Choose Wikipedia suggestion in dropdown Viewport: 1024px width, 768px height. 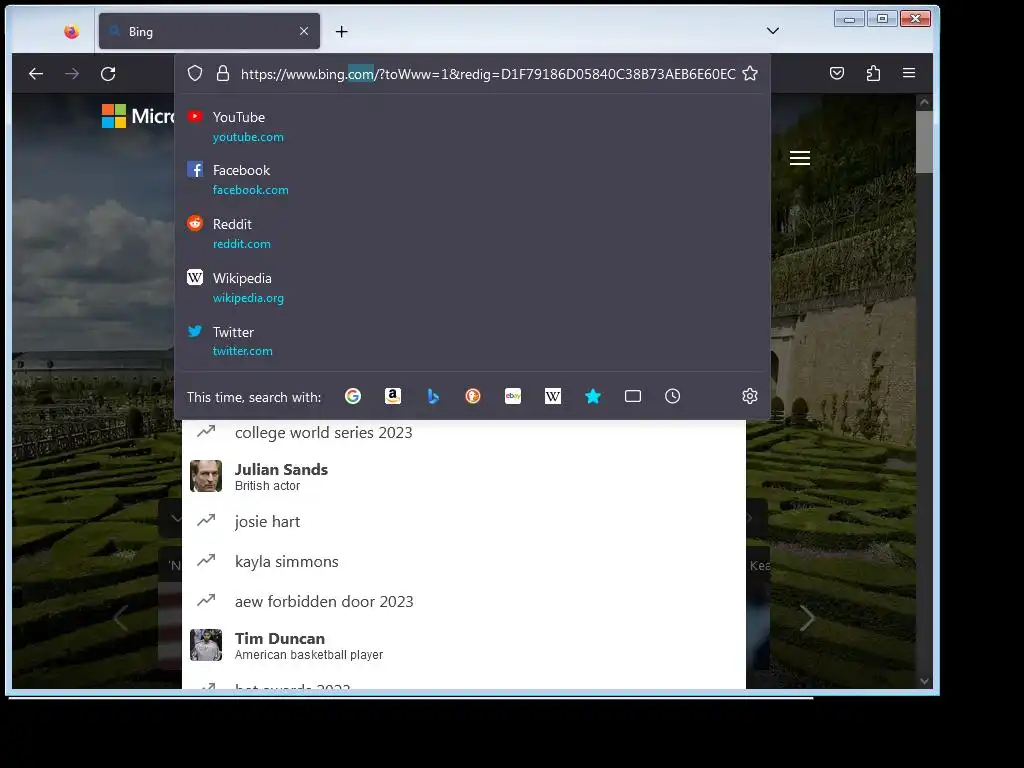[475, 287]
